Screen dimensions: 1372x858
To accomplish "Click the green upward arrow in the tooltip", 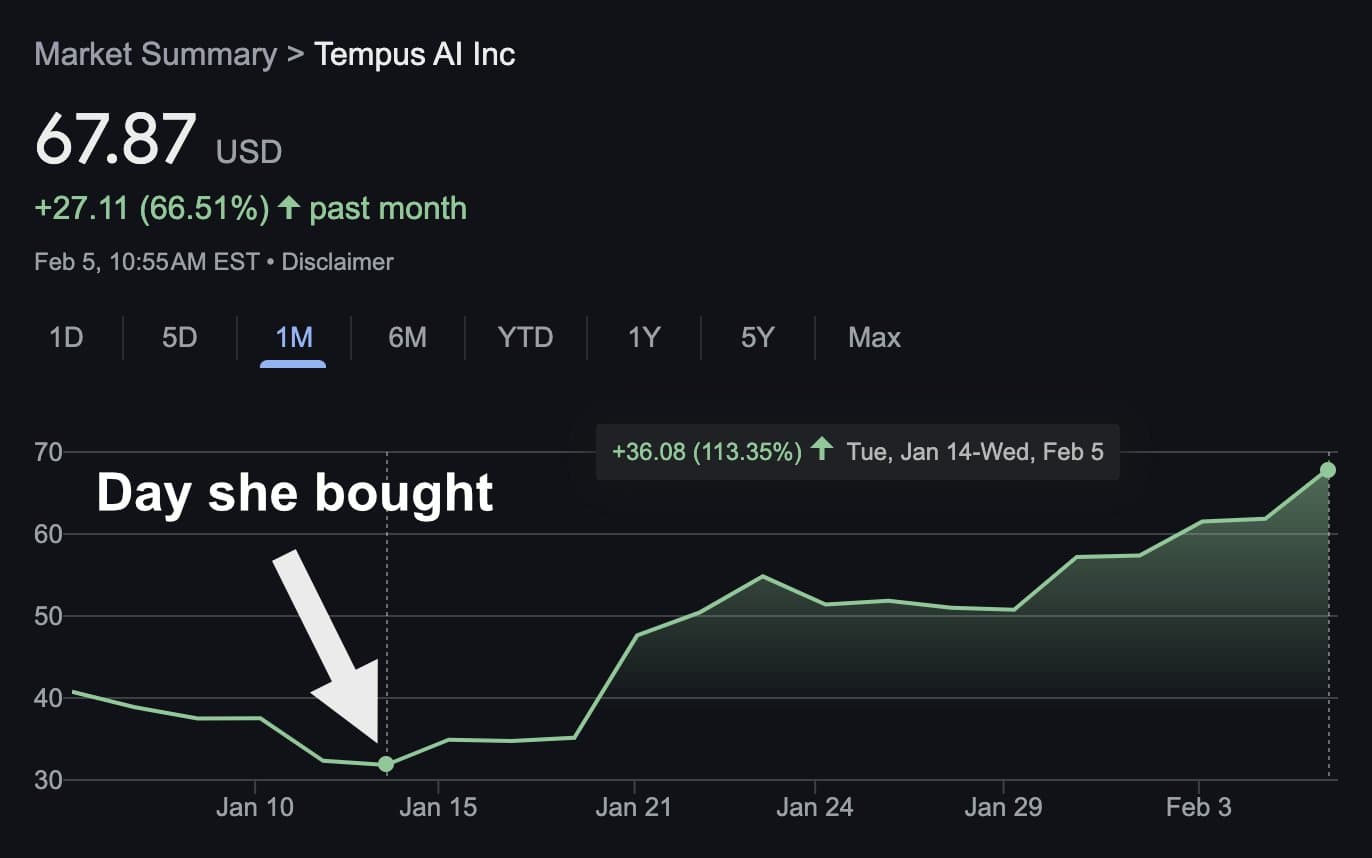I will point(822,452).
